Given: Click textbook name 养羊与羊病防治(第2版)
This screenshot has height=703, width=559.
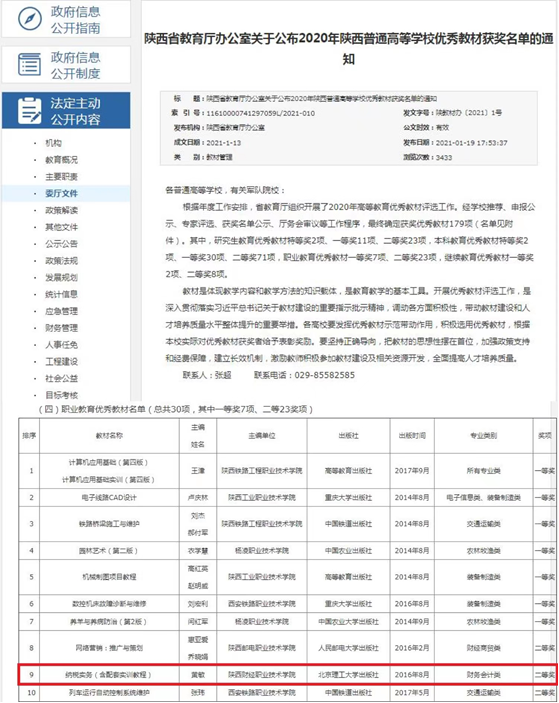Looking at the screenshot, I should (109, 622).
